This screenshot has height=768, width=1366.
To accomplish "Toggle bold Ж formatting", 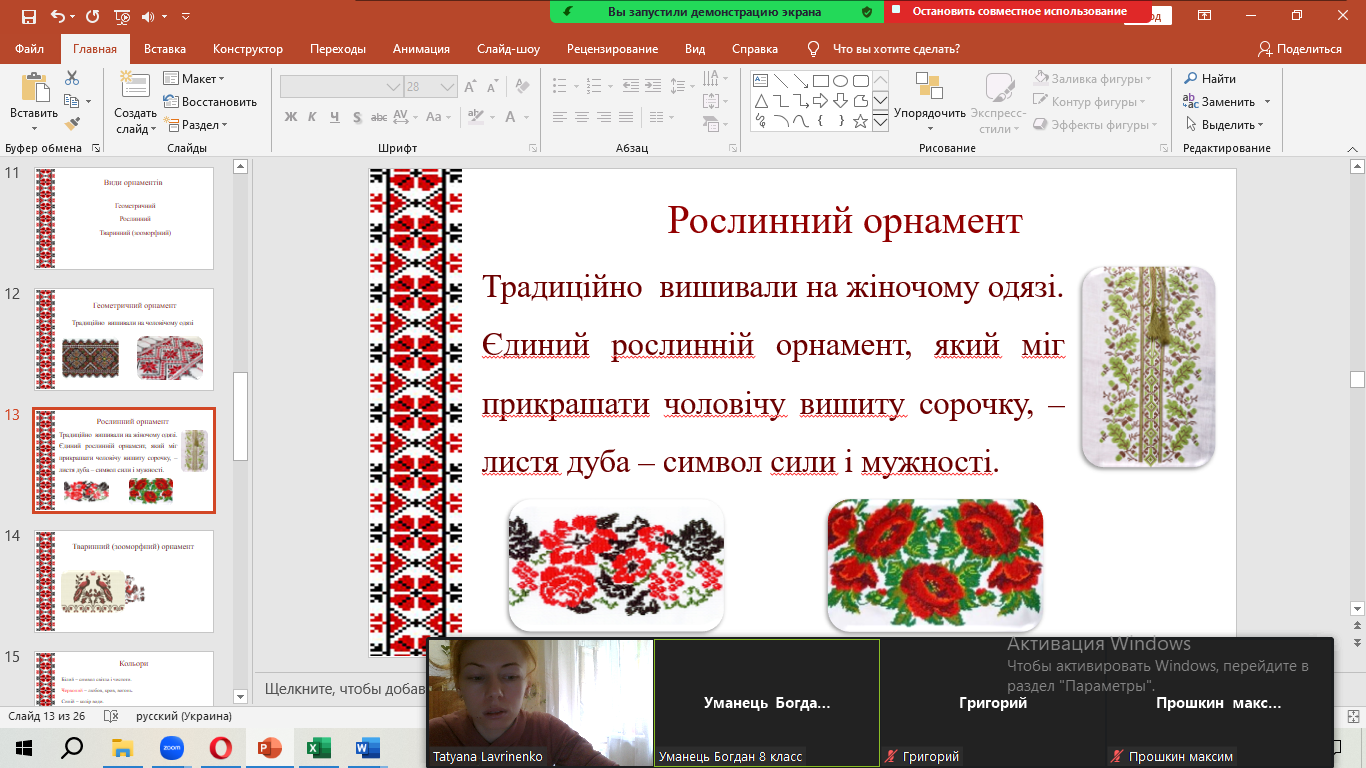I will [x=291, y=117].
